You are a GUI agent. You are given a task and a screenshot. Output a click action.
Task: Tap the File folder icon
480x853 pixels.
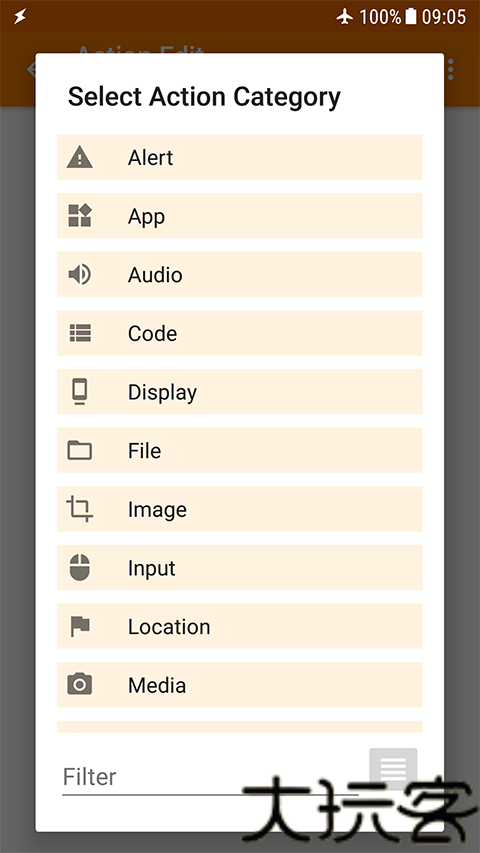pos(79,450)
